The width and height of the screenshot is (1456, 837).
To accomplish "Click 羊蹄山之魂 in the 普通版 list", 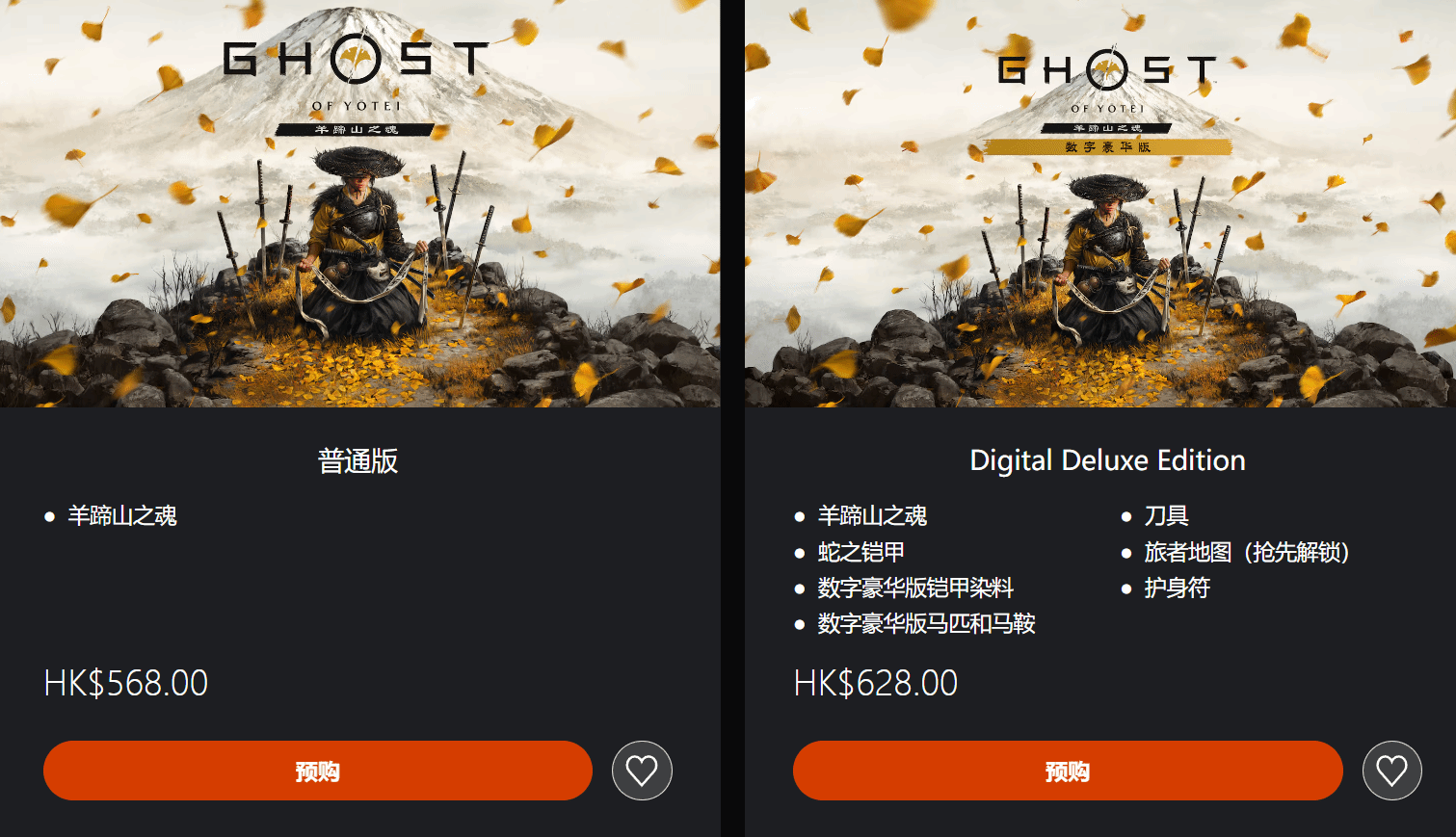I will point(122,516).
